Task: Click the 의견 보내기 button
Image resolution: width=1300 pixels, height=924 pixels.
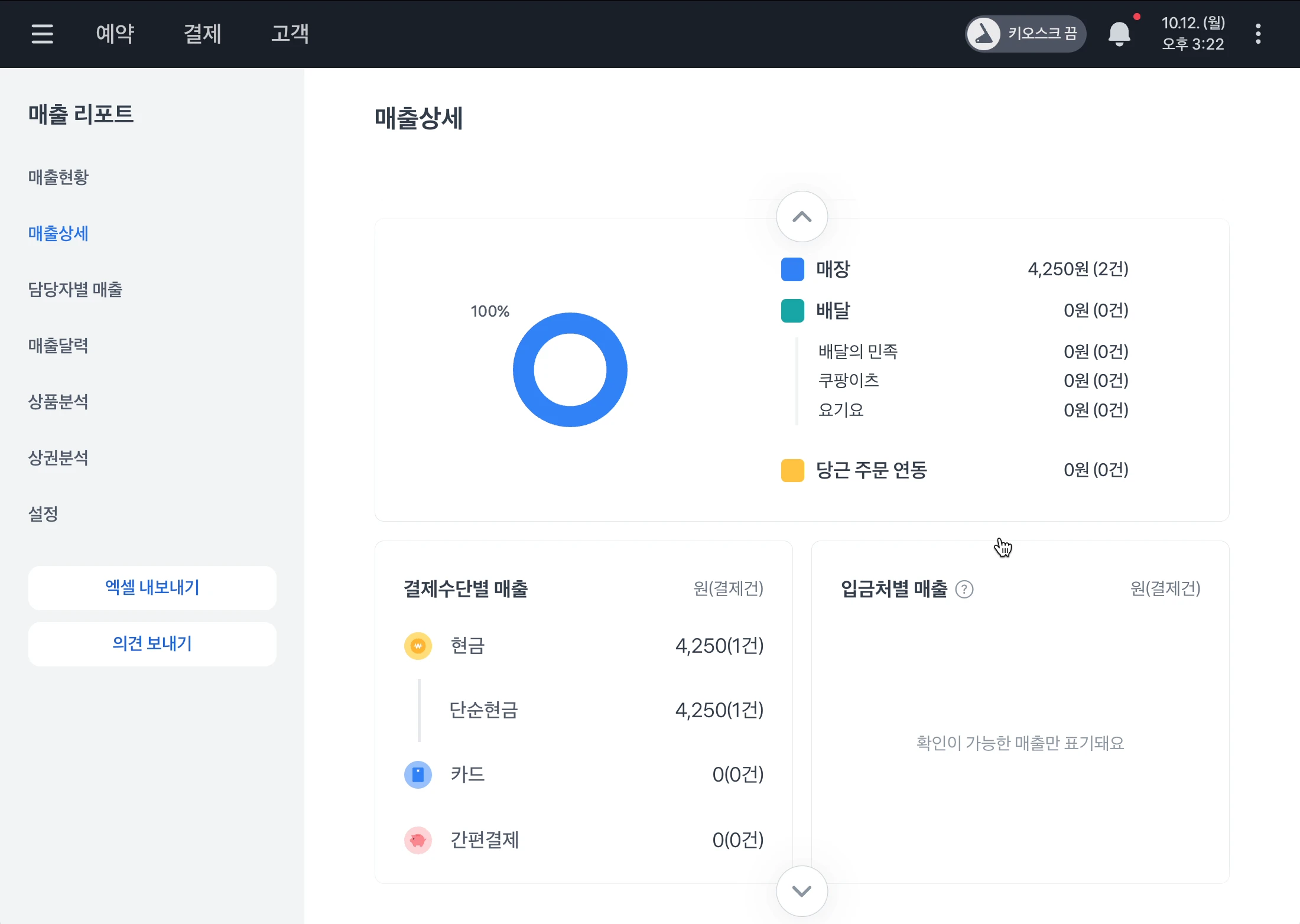Action: 152,644
